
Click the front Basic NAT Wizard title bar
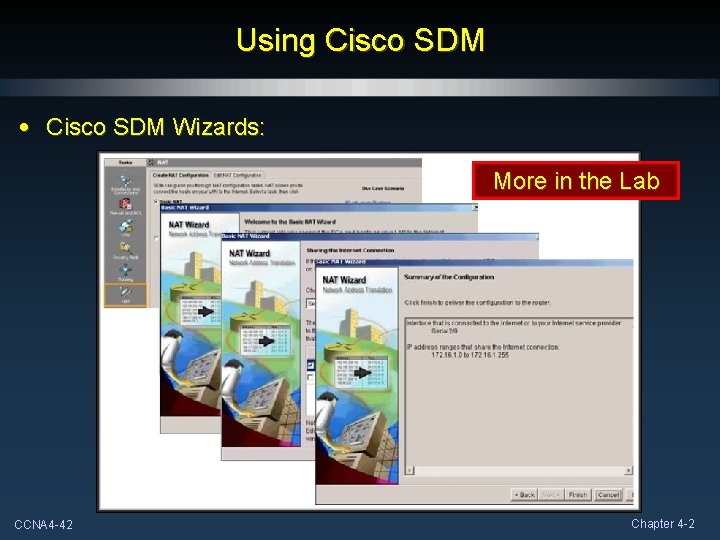click(474, 262)
